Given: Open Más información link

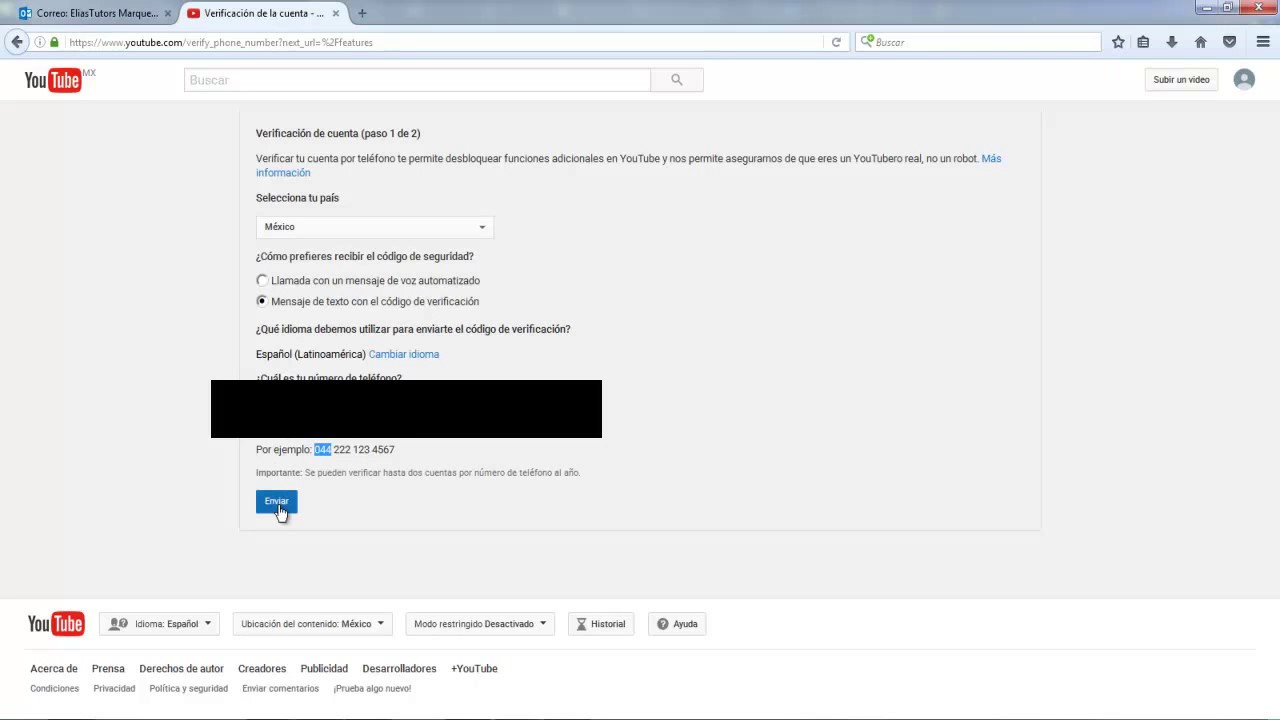Looking at the screenshot, I should [990, 159].
